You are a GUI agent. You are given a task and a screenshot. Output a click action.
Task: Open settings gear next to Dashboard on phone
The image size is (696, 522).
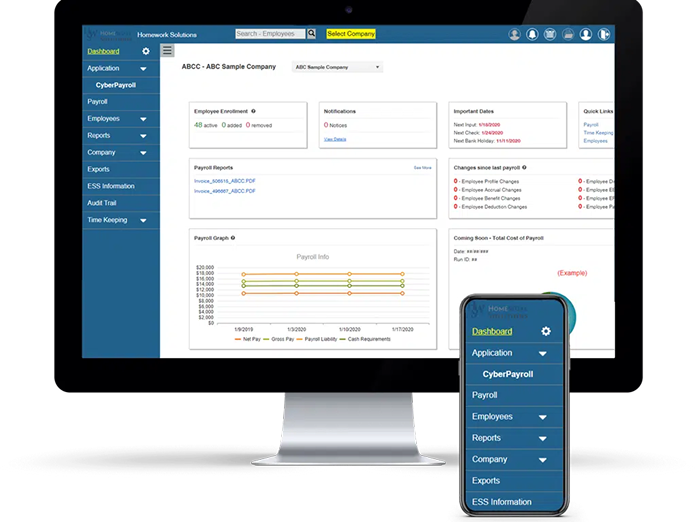(x=546, y=331)
